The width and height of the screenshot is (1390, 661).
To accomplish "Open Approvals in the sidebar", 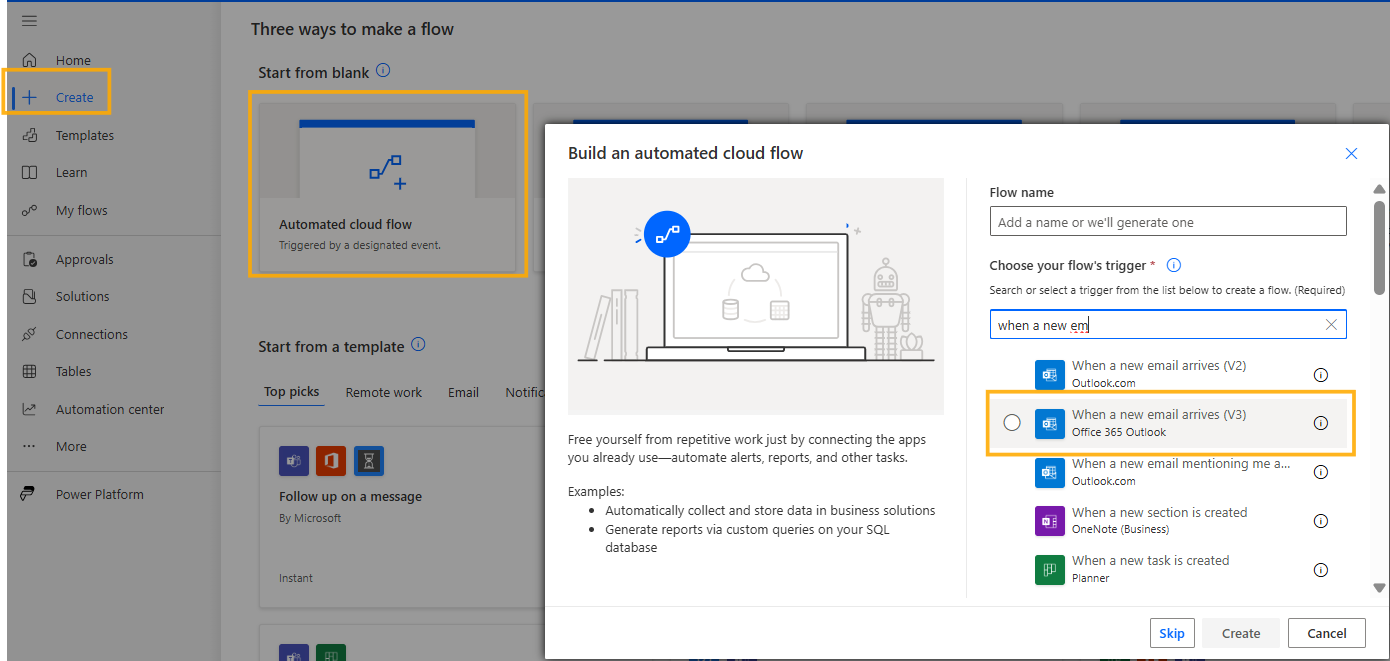I will (x=84, y=259).
